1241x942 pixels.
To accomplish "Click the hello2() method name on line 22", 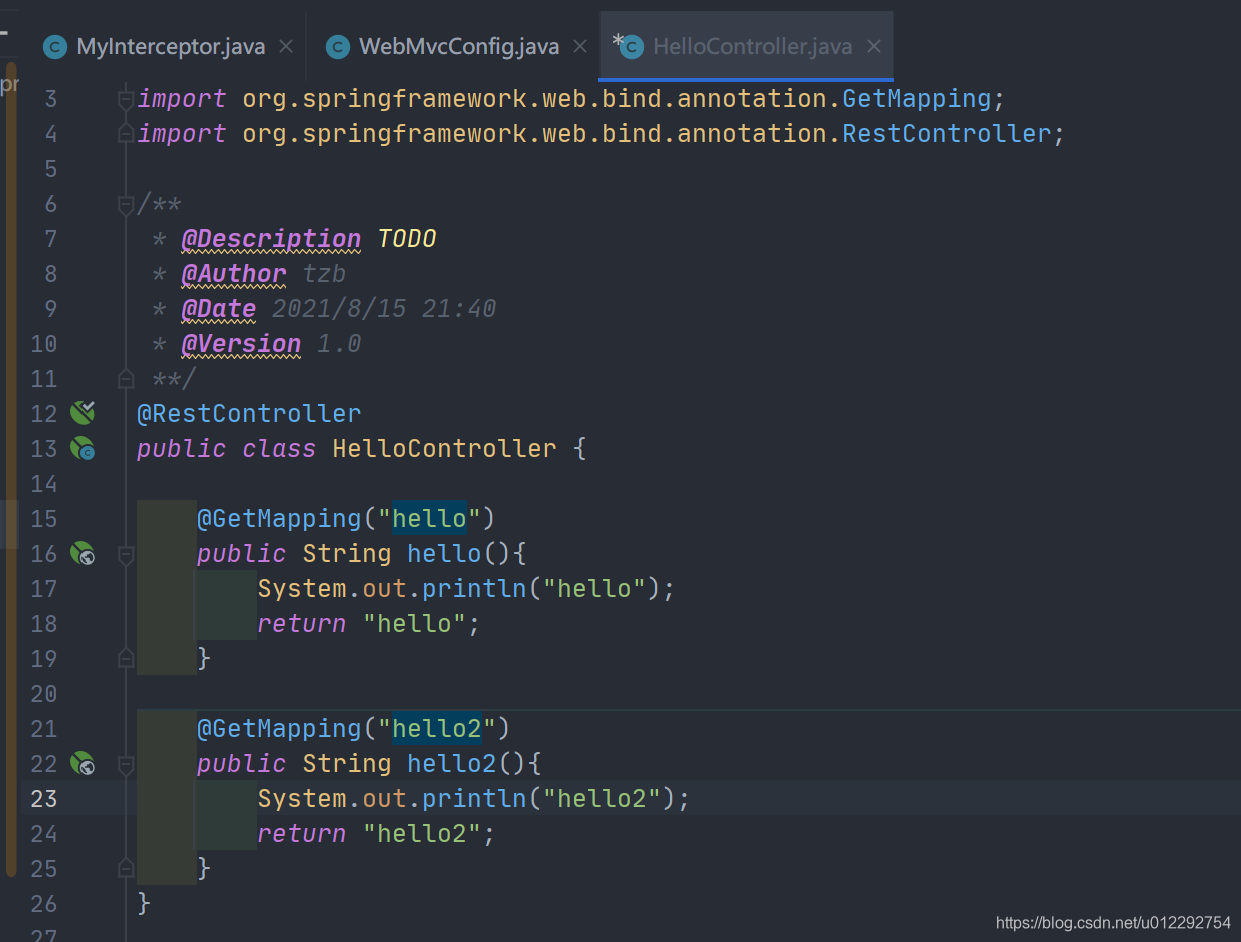I will (452, 763).
